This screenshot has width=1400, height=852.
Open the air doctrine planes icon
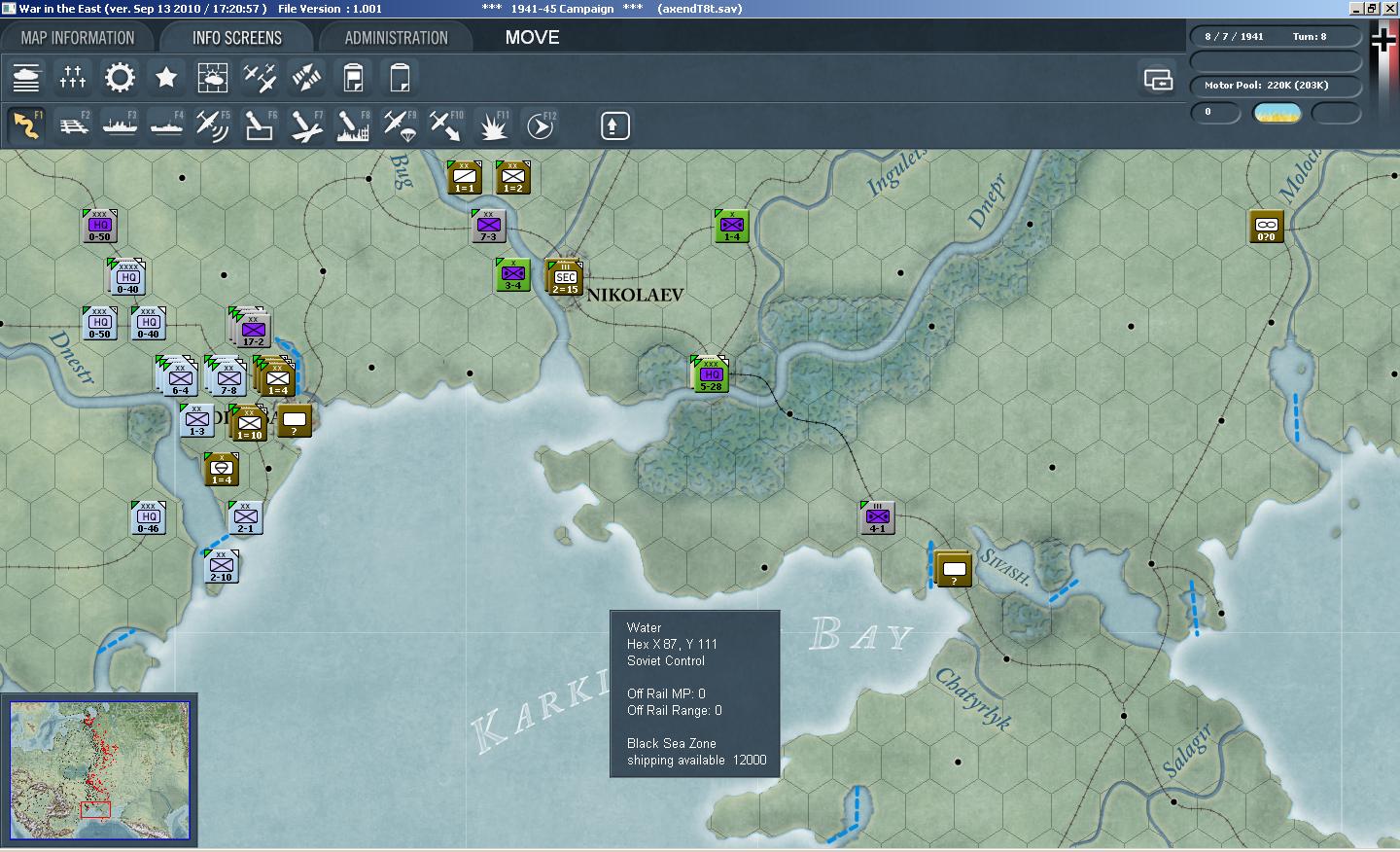pos(260,78)
